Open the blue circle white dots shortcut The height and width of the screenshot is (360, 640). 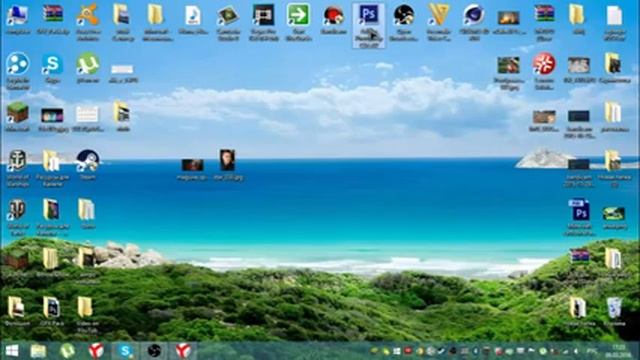click(x=18, y=70)
